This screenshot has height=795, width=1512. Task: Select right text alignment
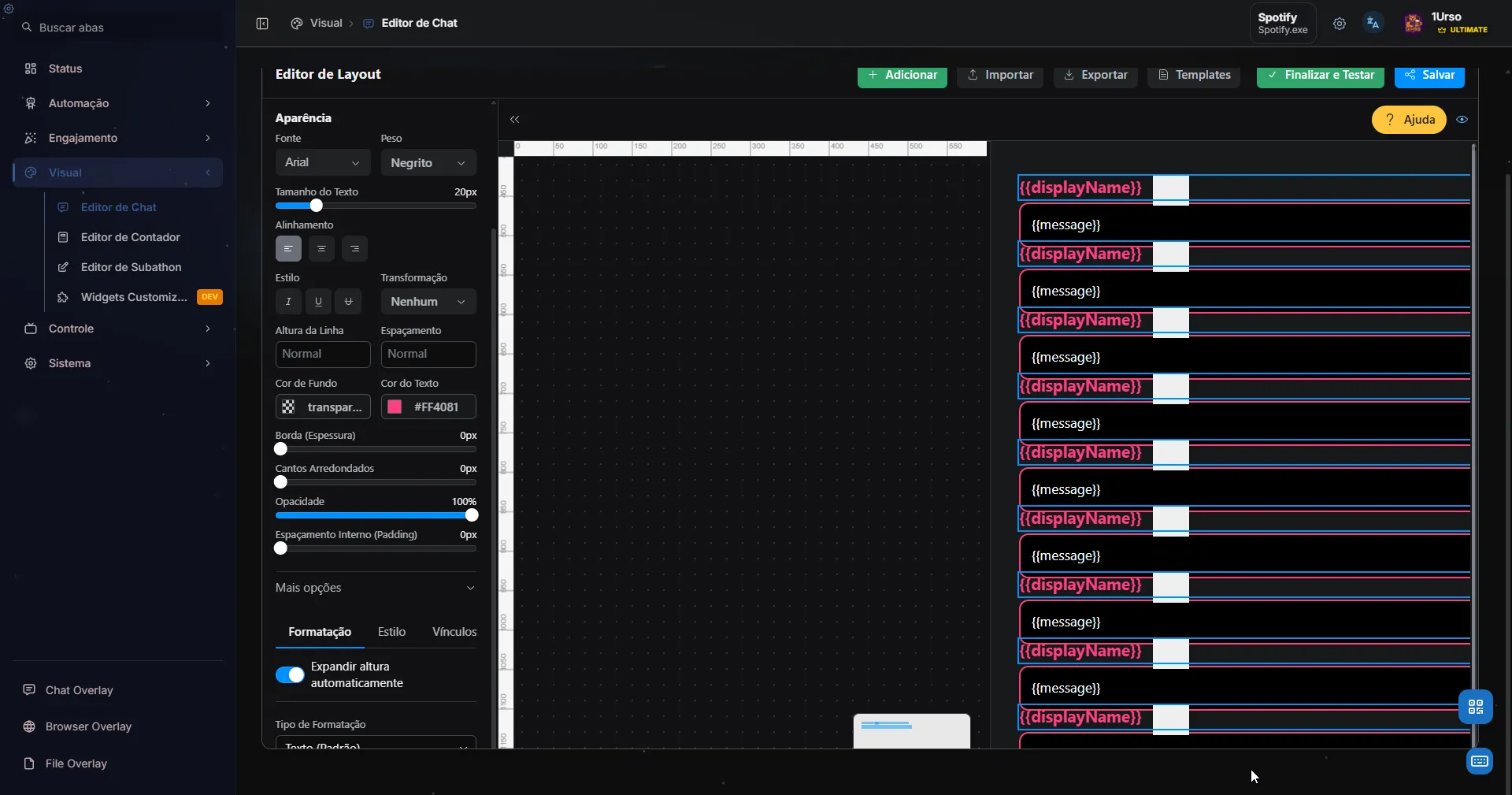coord(354,248)
